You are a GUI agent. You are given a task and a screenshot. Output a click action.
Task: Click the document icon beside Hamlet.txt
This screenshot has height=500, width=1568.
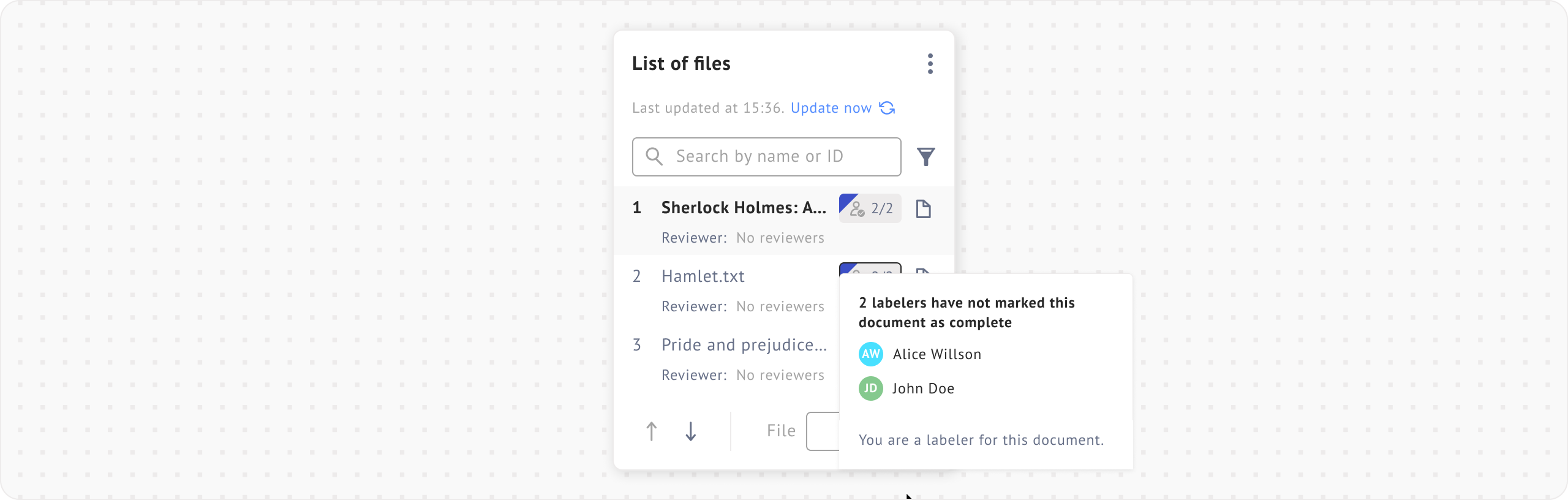click(x=923, y=270)
